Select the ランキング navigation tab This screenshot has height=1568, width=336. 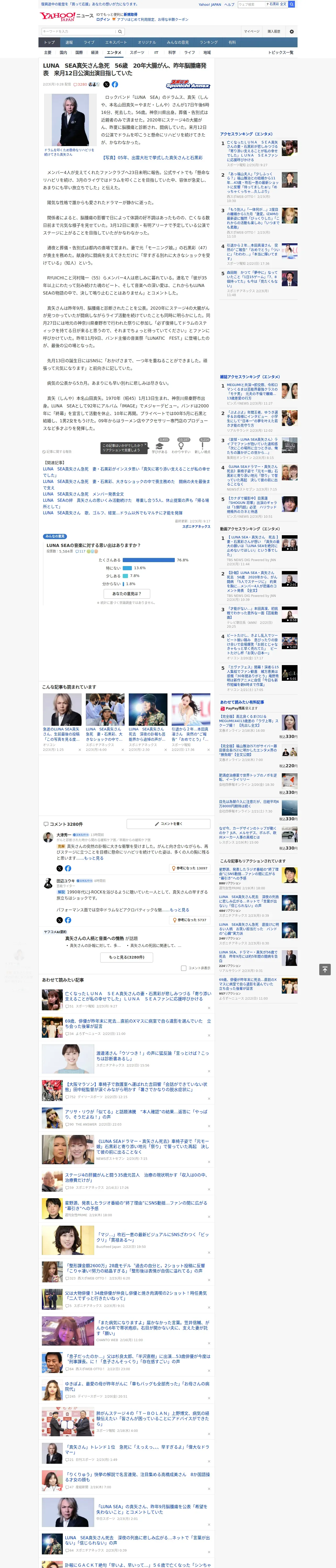click(209, 43)
